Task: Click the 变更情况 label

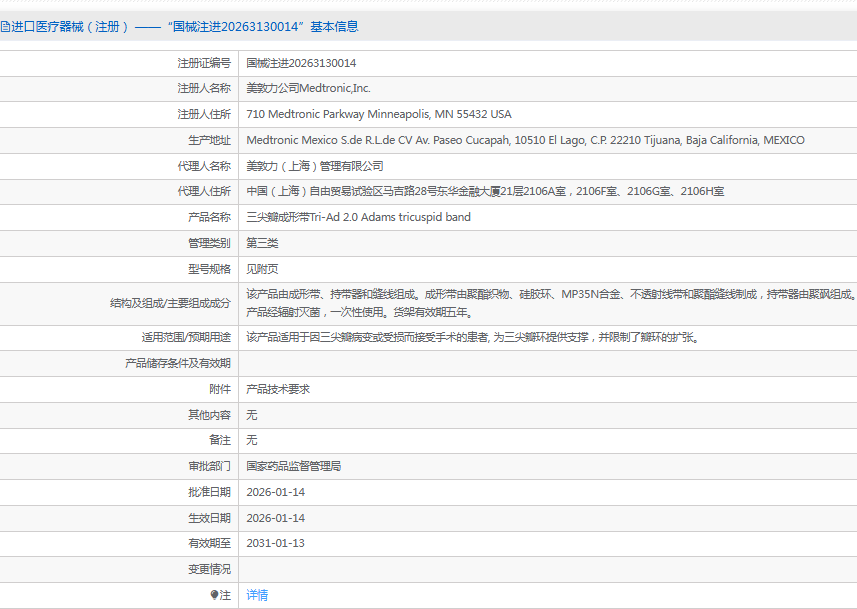Action: click(x=209, y=569)
